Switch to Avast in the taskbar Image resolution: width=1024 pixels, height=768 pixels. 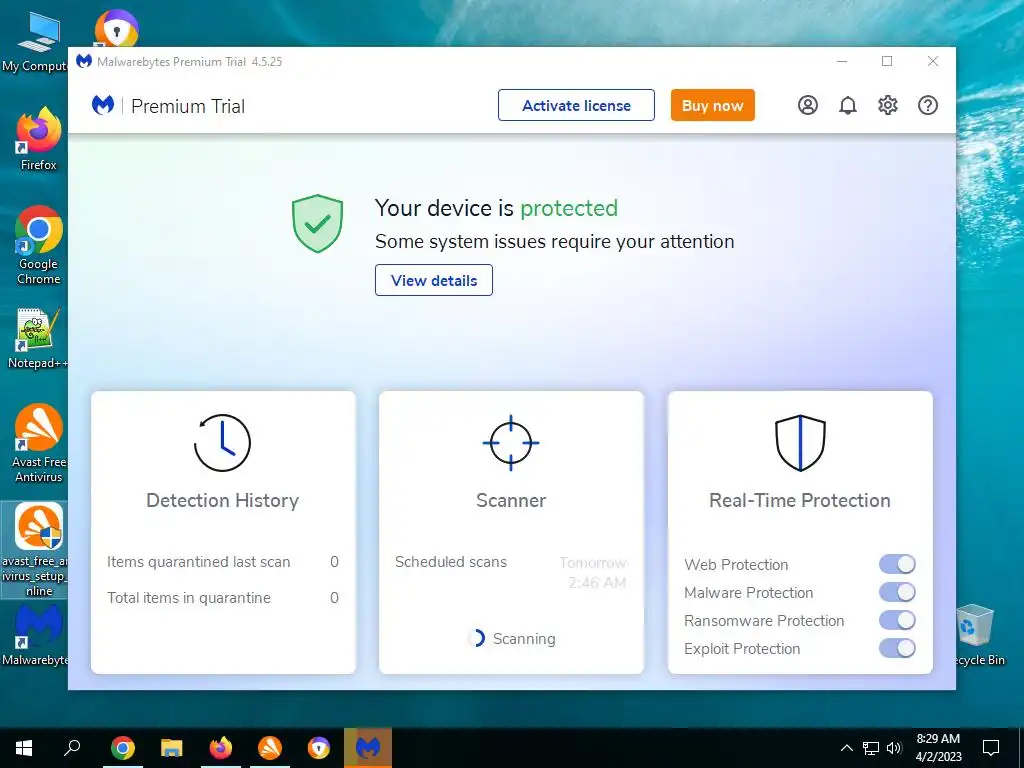(270, 748)
